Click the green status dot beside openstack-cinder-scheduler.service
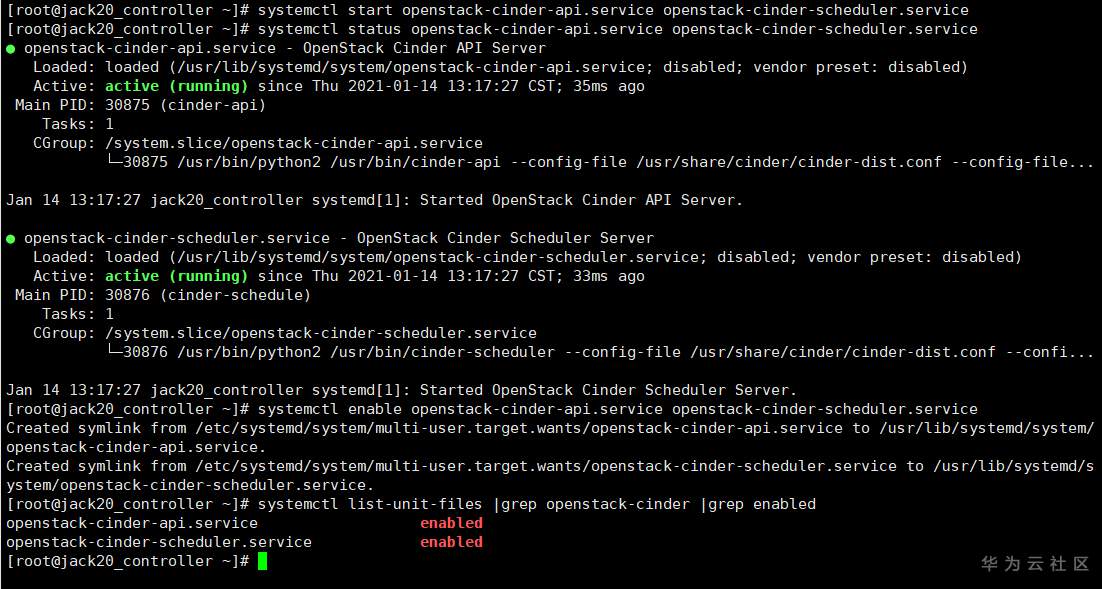Image resolution: width=1102 pixels, height=589 pixels. click(x=11, y=238)
